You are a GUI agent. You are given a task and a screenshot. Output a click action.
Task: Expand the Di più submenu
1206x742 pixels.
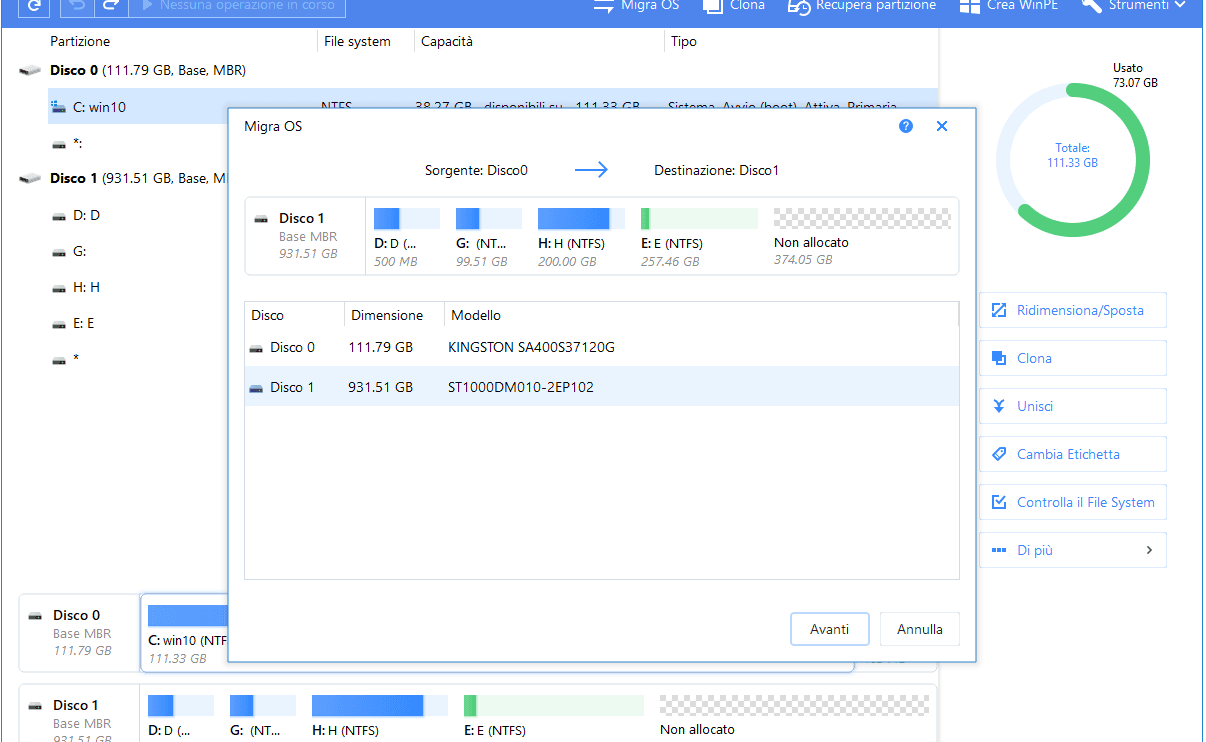tap(1072, 550)
